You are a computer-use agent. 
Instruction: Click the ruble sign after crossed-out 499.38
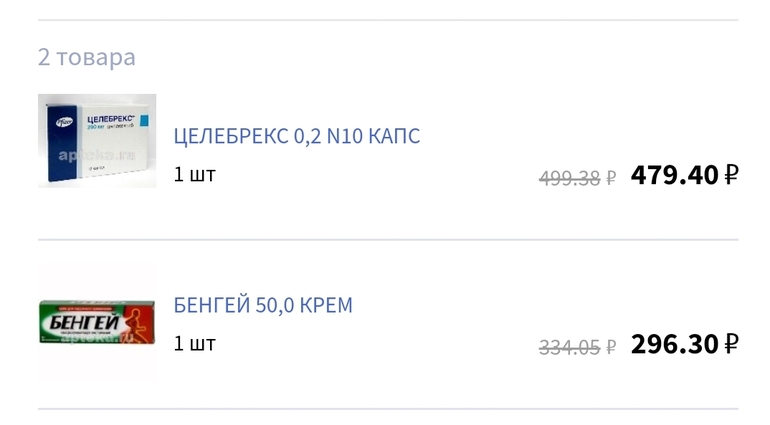[x=611, y=178]
